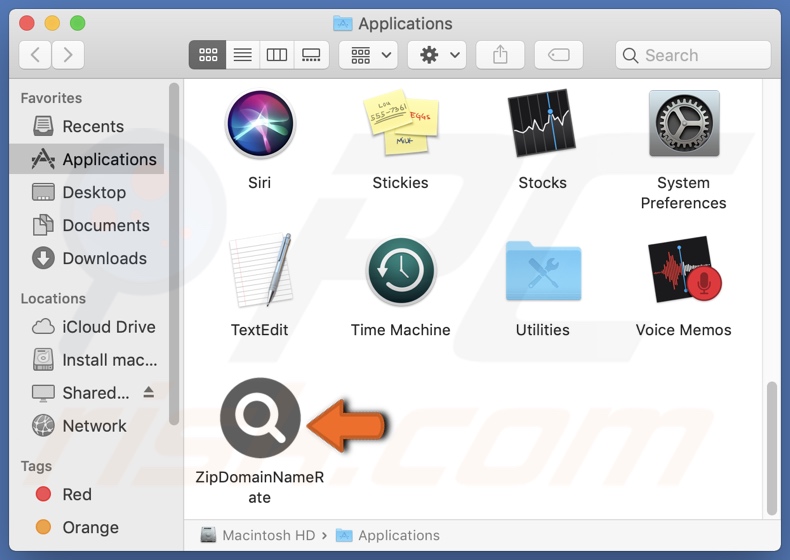Switch to gallery view
The width and height of the screenshot is (790, 560).
[311, 54]
